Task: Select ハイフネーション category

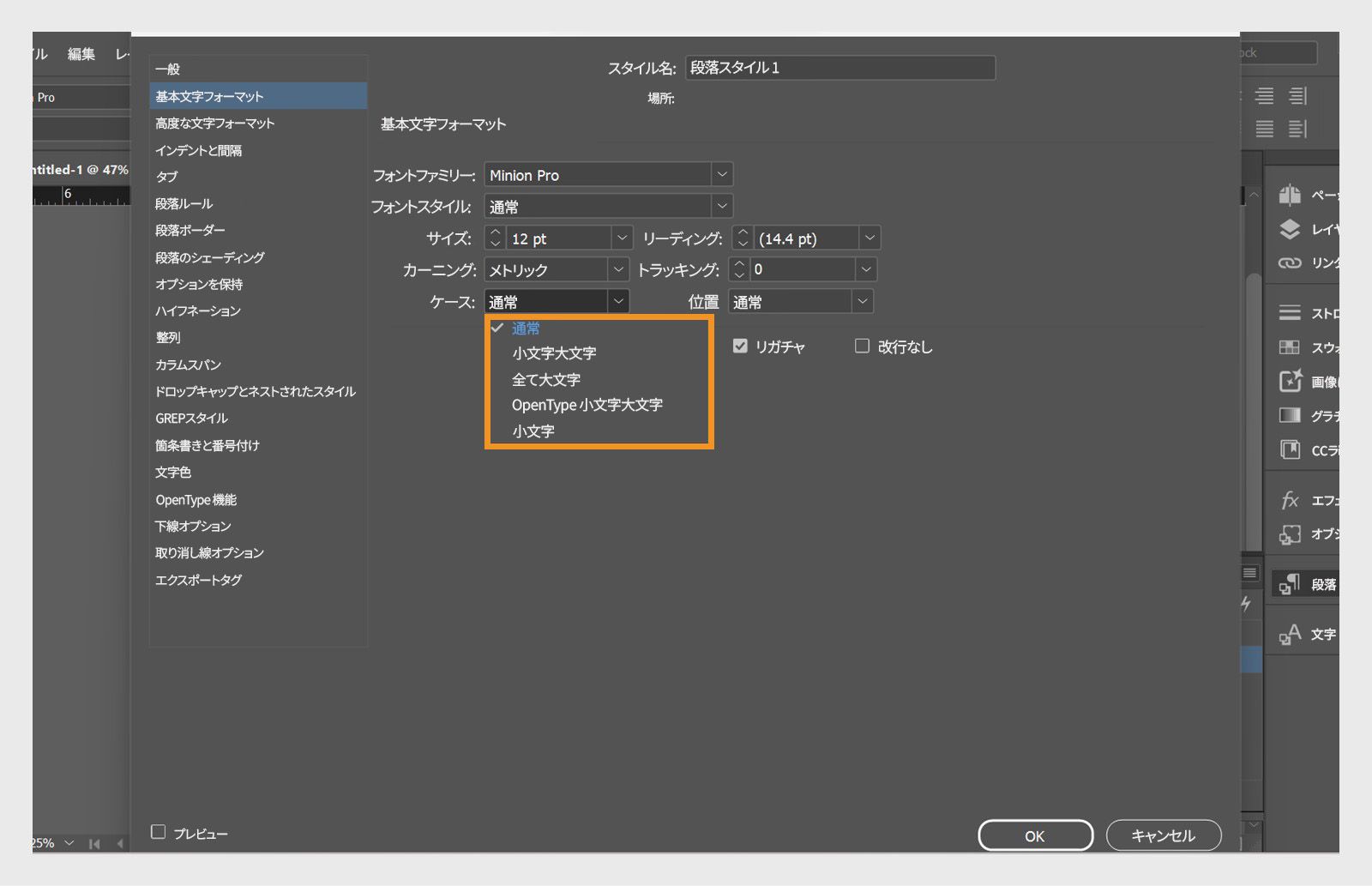Action: [258, 310]
